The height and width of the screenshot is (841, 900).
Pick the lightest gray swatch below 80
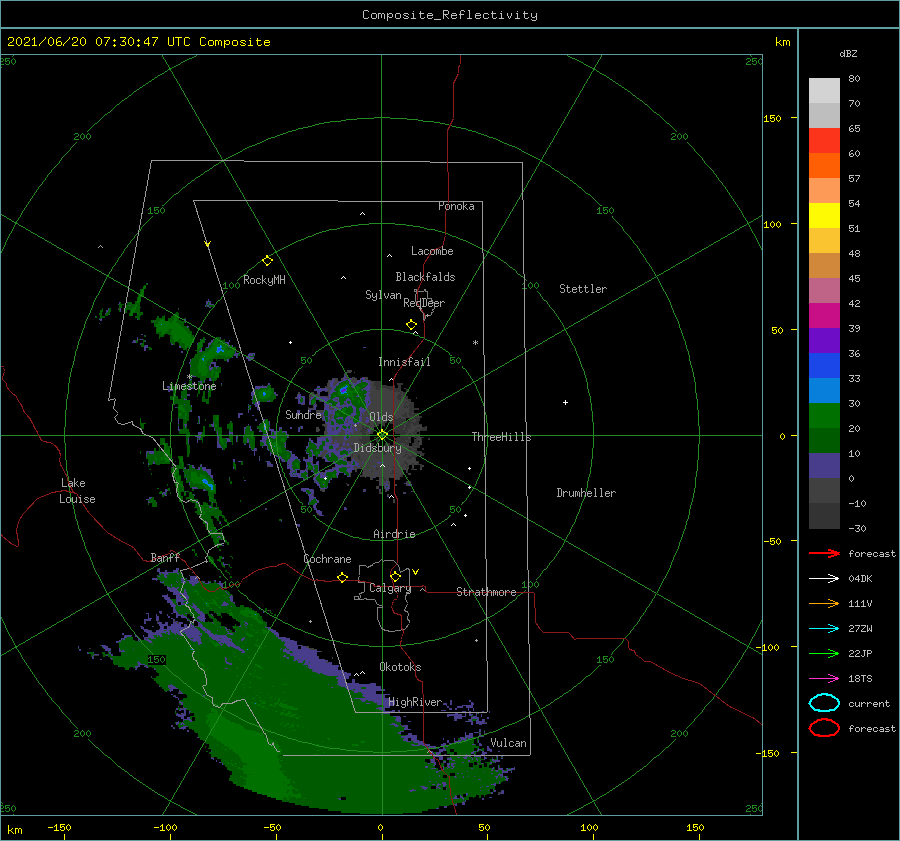824,90
